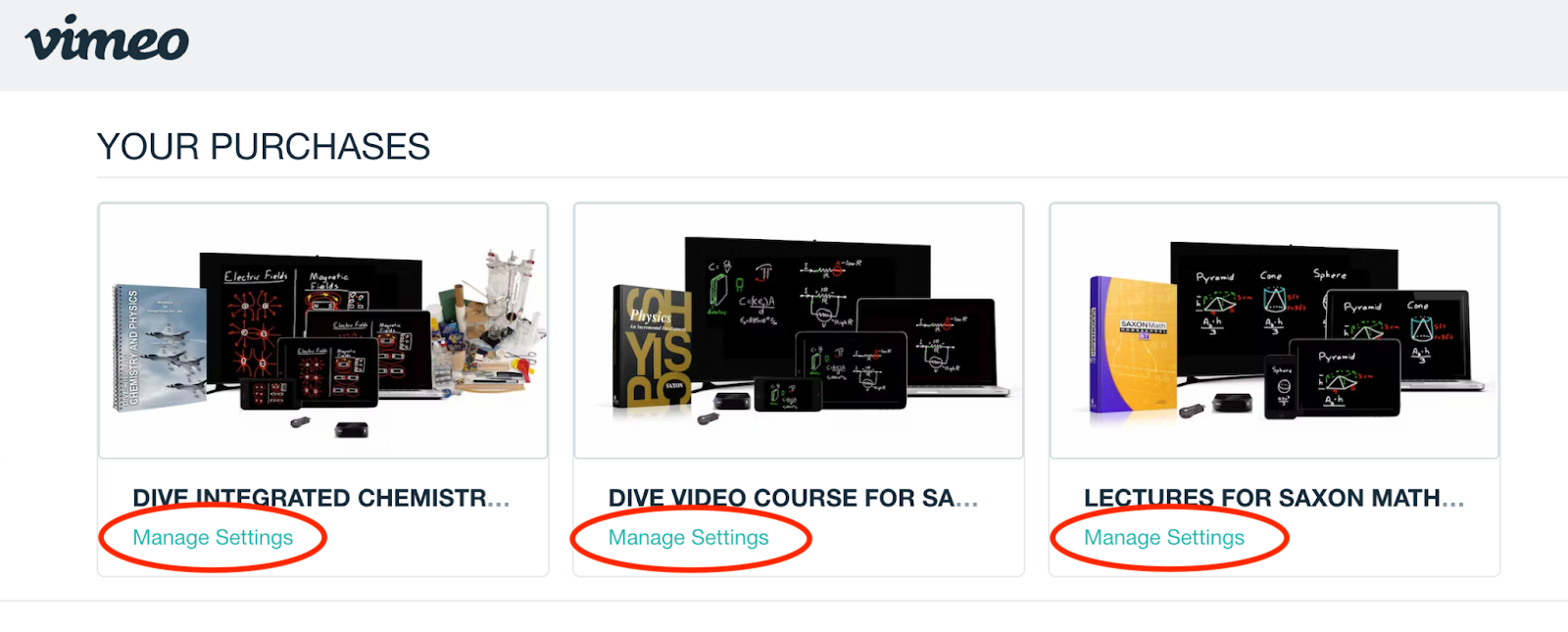Viewport: 1568px width, 632px height.
Task: Click the Vimeo logo
Action: click(107, 39)
